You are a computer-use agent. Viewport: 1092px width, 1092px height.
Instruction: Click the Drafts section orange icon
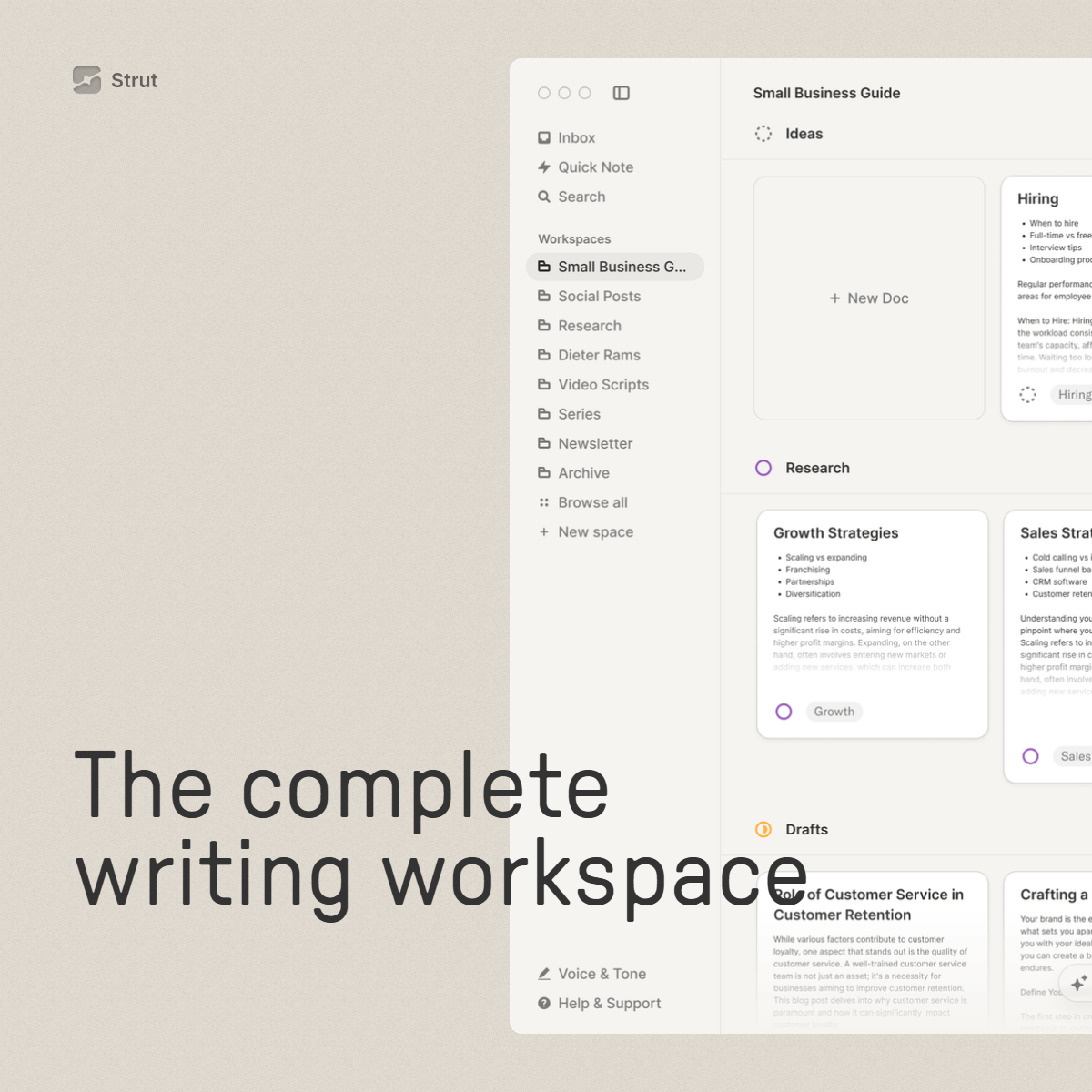pos(763,829)
